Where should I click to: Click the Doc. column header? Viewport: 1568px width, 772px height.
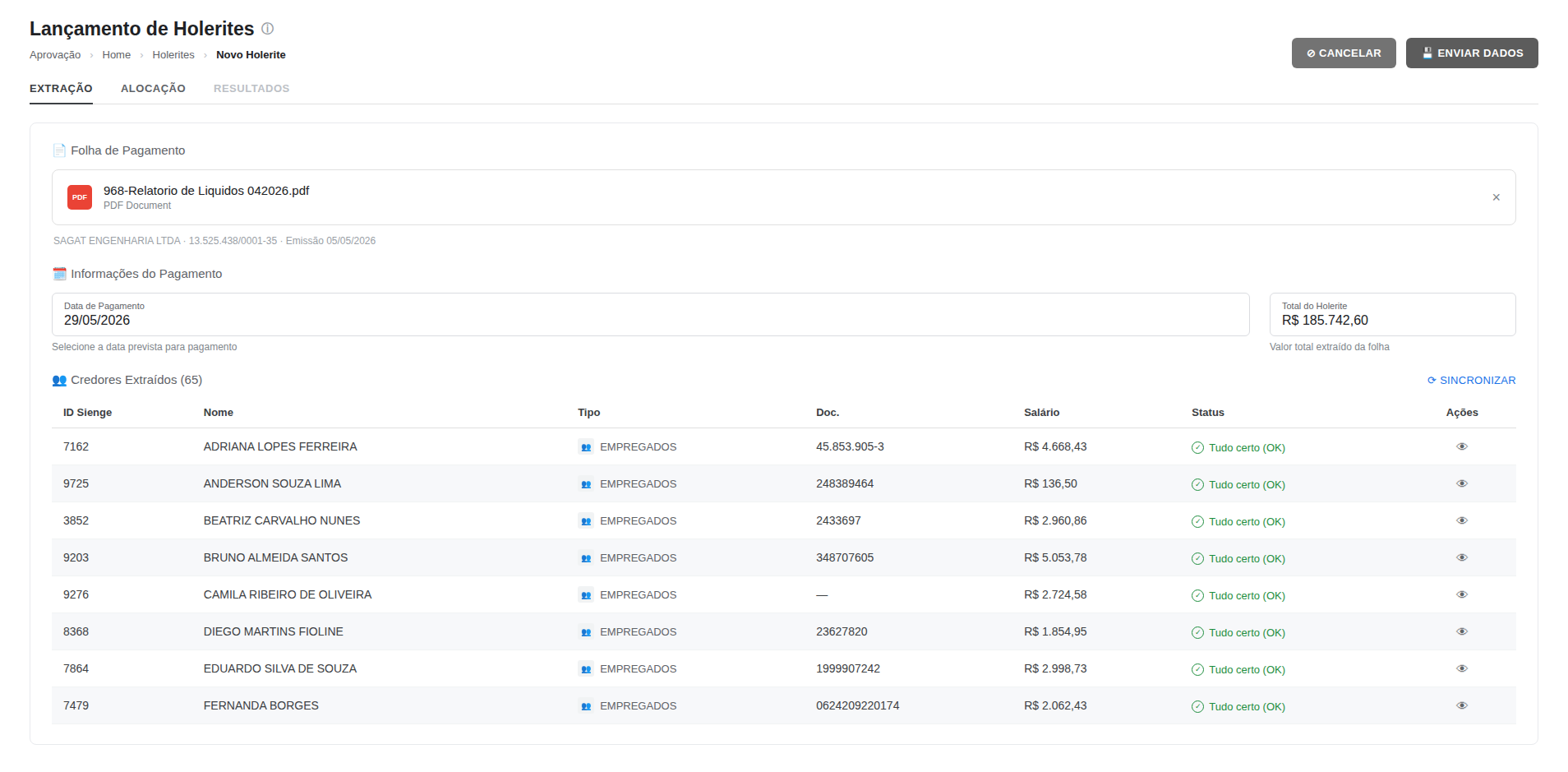tap(828, 413)
